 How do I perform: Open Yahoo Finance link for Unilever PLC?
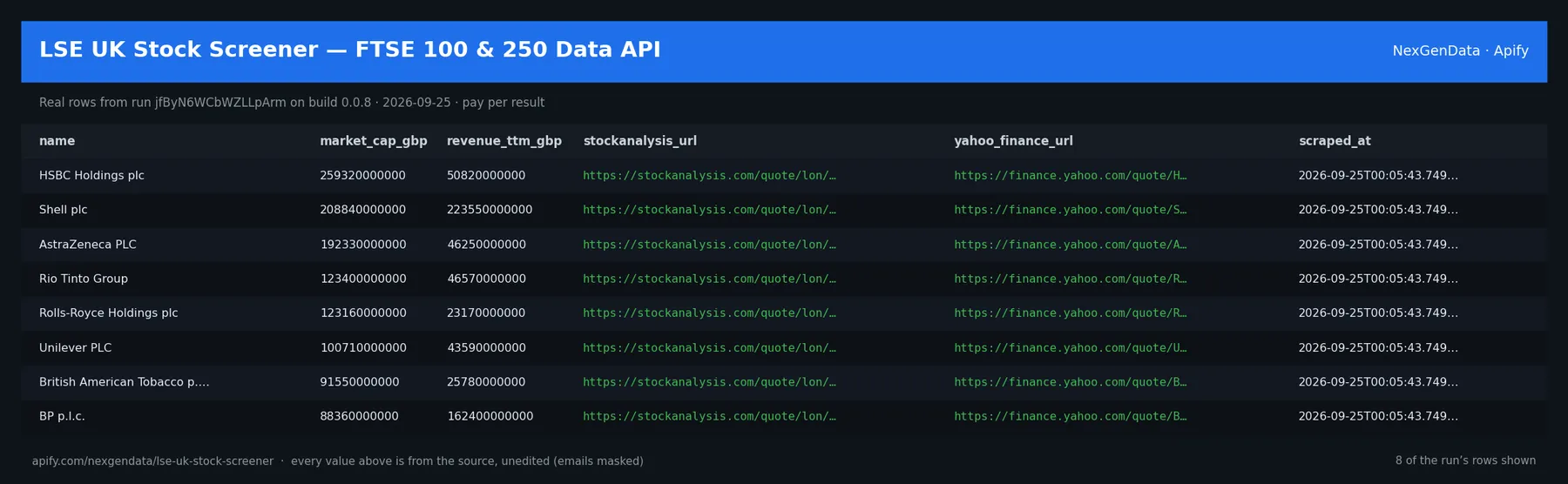(x=1070, y=347)
